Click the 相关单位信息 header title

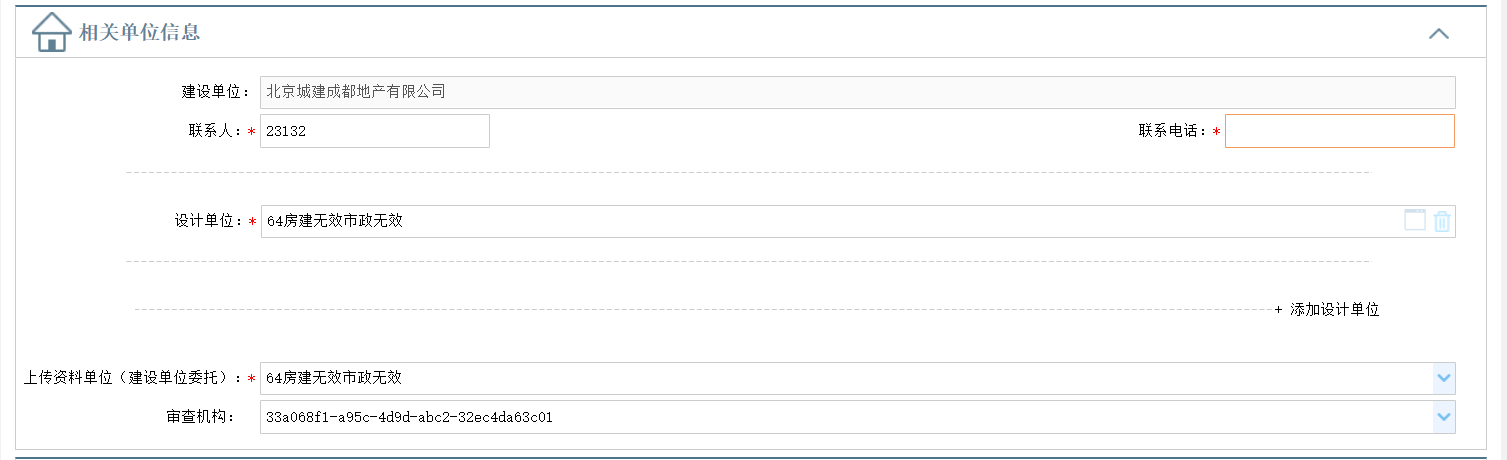pyautogui.click(x=140, y=33)
